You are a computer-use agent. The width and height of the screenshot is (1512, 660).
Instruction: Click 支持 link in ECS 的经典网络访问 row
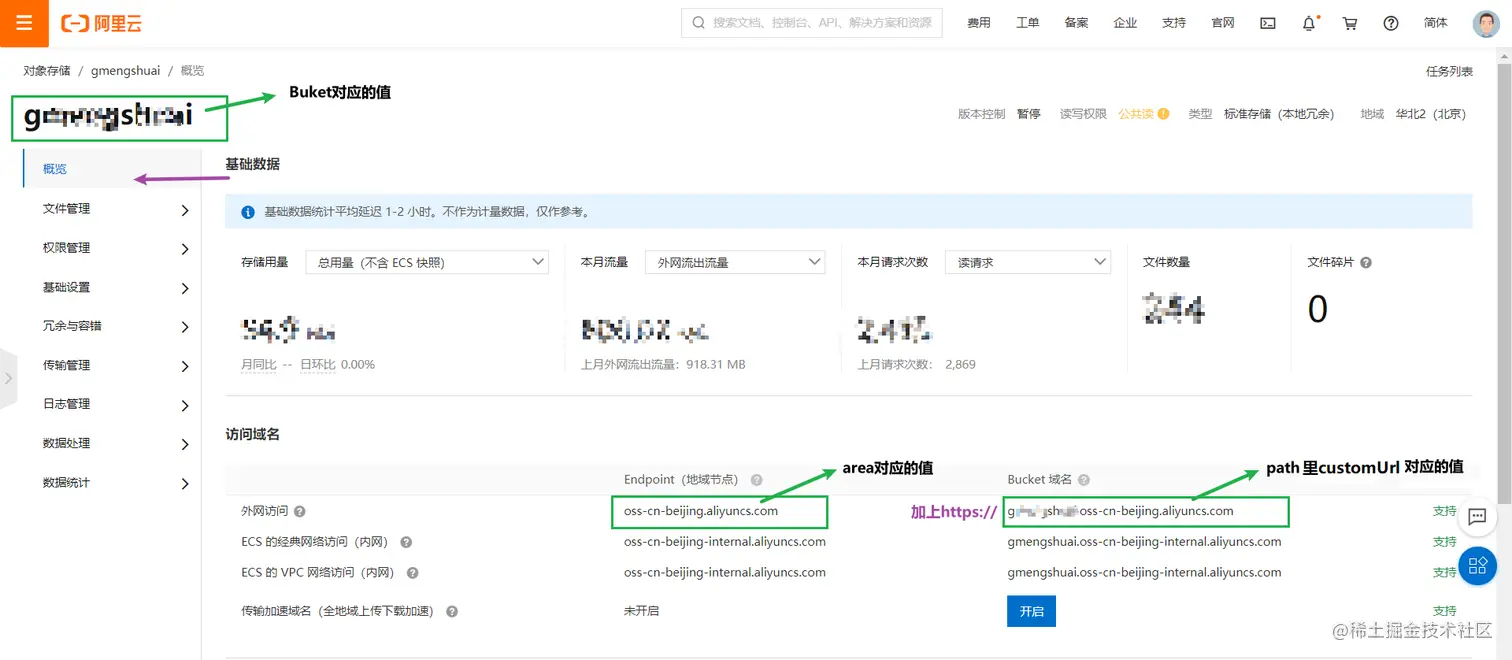click(x=1444, y=542)
